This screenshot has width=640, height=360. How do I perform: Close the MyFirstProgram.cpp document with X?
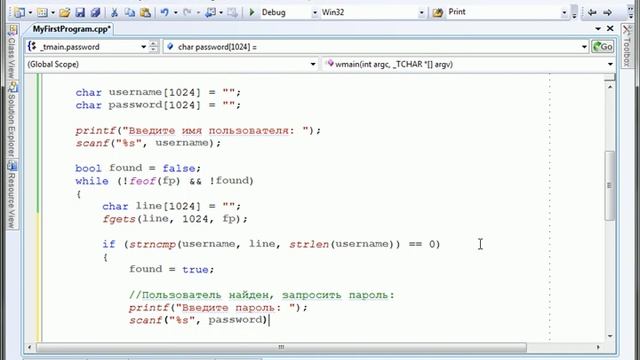pos(610,28)
